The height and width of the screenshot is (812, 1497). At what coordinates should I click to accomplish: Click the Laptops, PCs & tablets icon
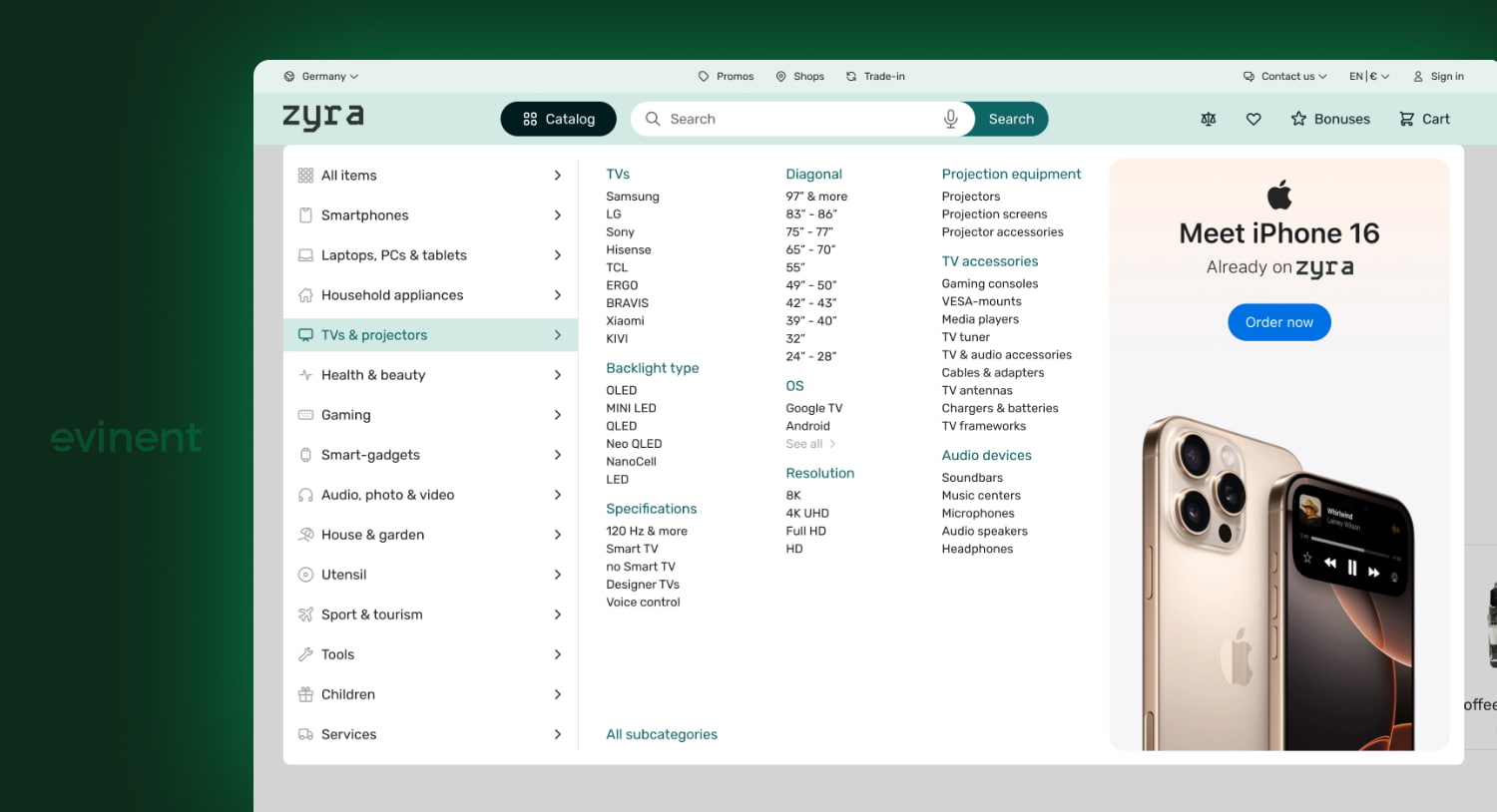[305, 255]
